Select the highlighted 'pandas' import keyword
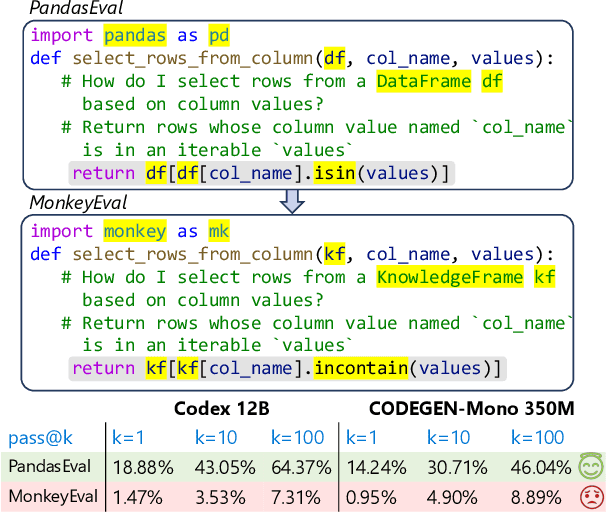 [136, 36]
